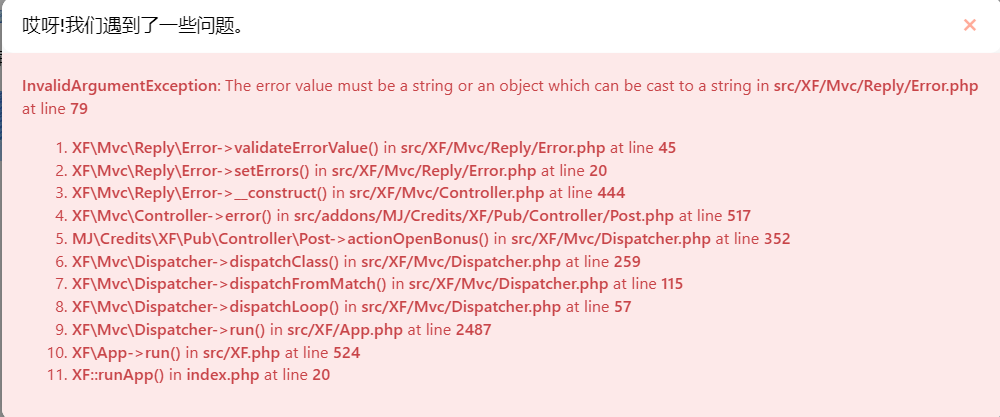Click the Dispatcher->run() stack frame
This screenshot has width=1000, height=417.
tap(181, 330)
